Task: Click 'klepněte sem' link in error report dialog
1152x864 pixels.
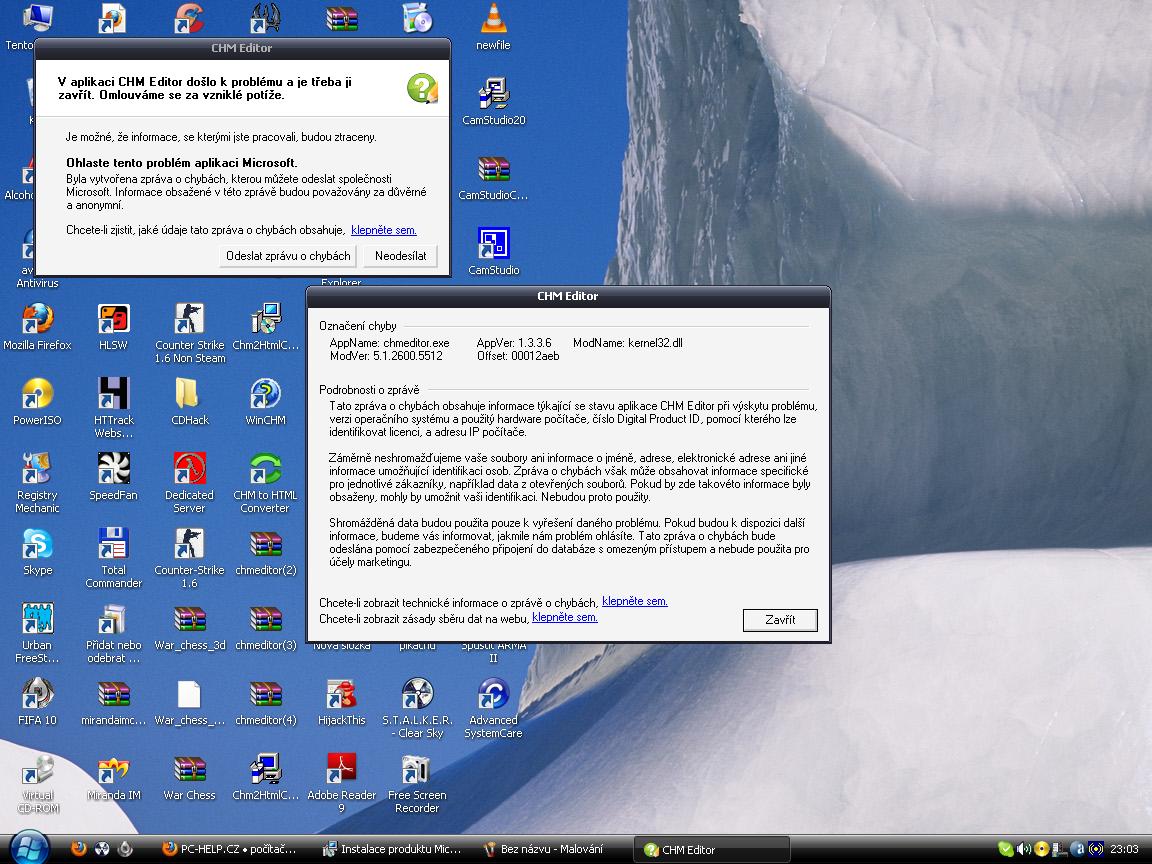Action: [384, 230]
